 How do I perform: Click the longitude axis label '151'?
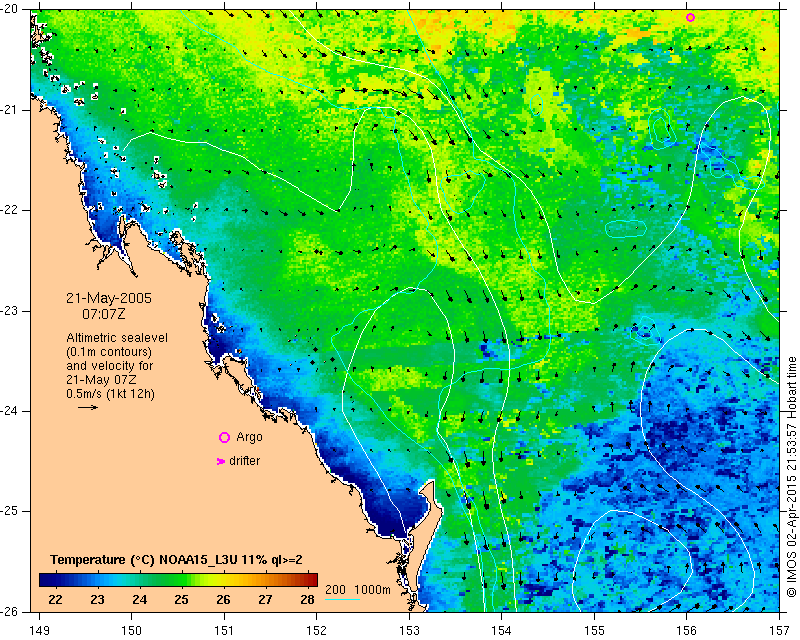pos(224,630)
